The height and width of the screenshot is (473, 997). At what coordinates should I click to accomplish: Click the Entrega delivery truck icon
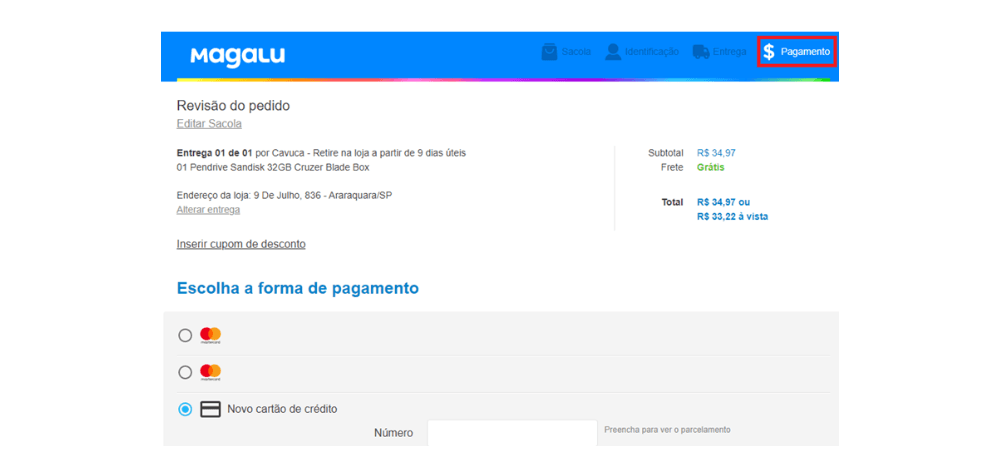point(701,52)
